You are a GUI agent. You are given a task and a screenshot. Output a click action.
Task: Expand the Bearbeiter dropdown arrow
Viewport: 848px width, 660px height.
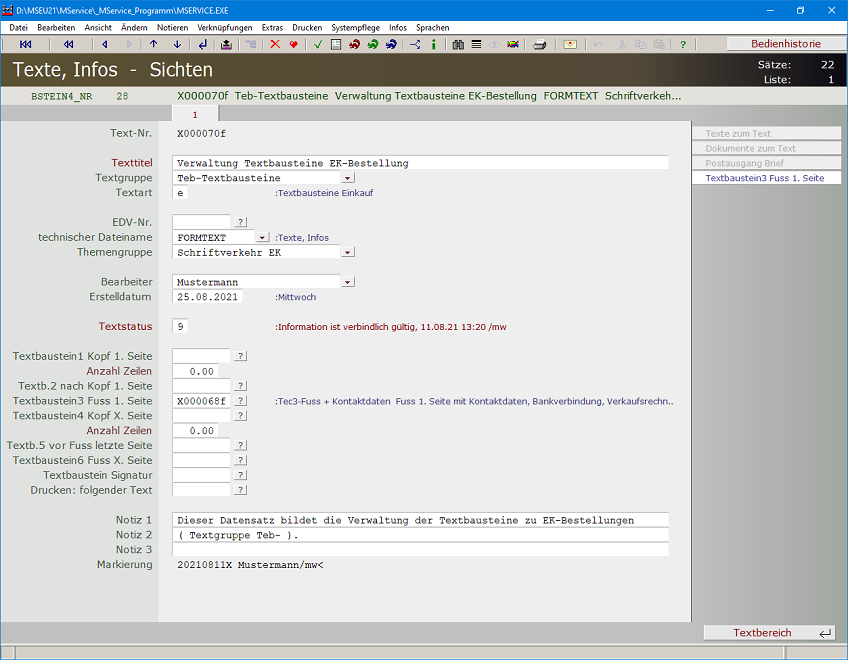tap(348, 283)
